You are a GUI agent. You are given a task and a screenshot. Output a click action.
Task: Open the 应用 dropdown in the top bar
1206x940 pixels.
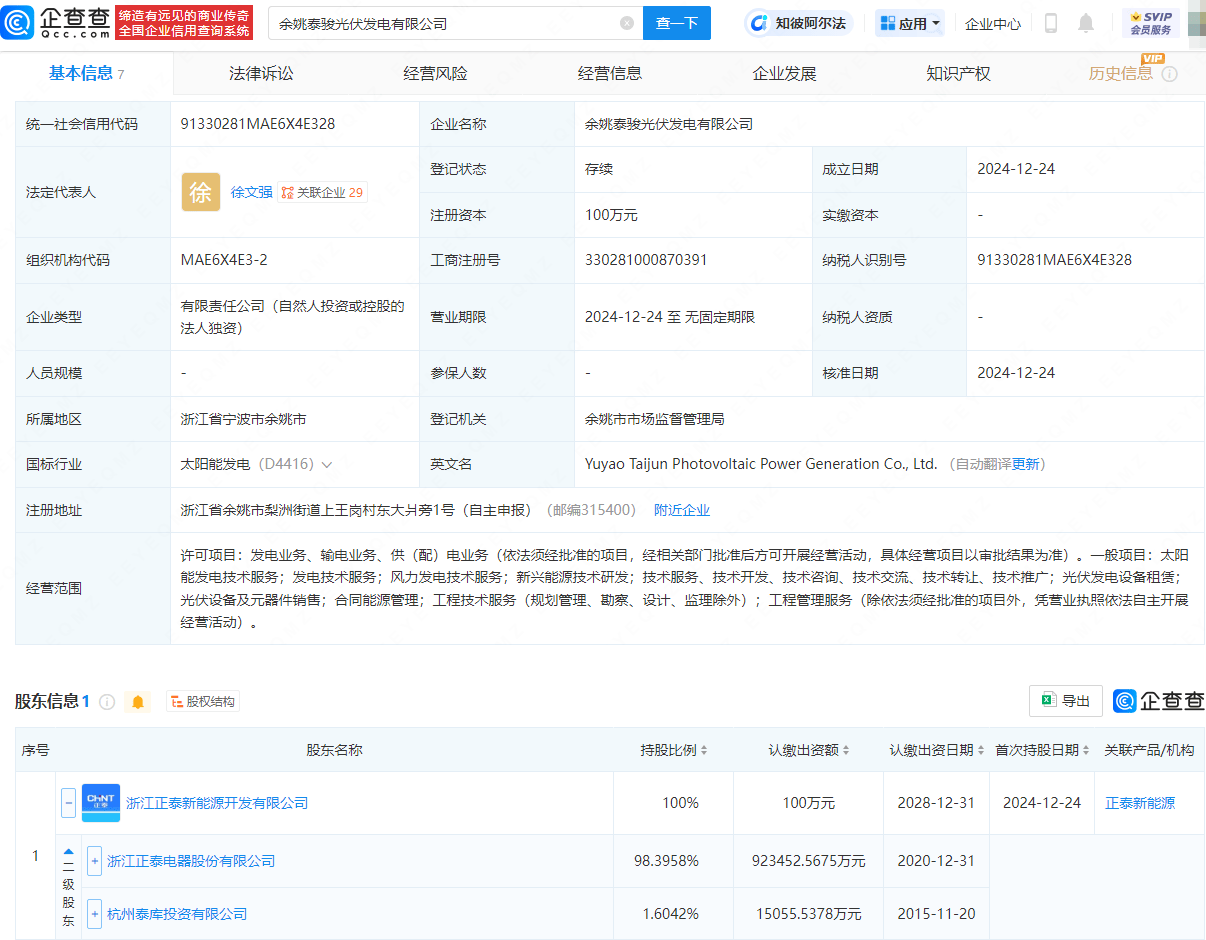pos(908,22)
